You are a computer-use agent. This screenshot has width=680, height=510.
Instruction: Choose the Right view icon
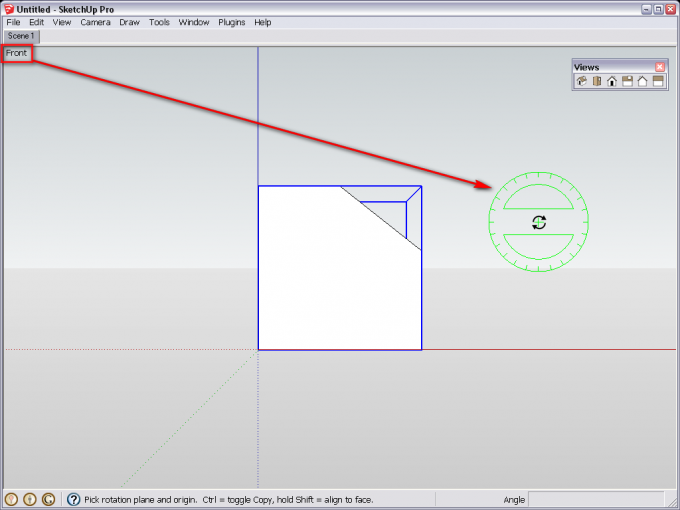point(627,82)
